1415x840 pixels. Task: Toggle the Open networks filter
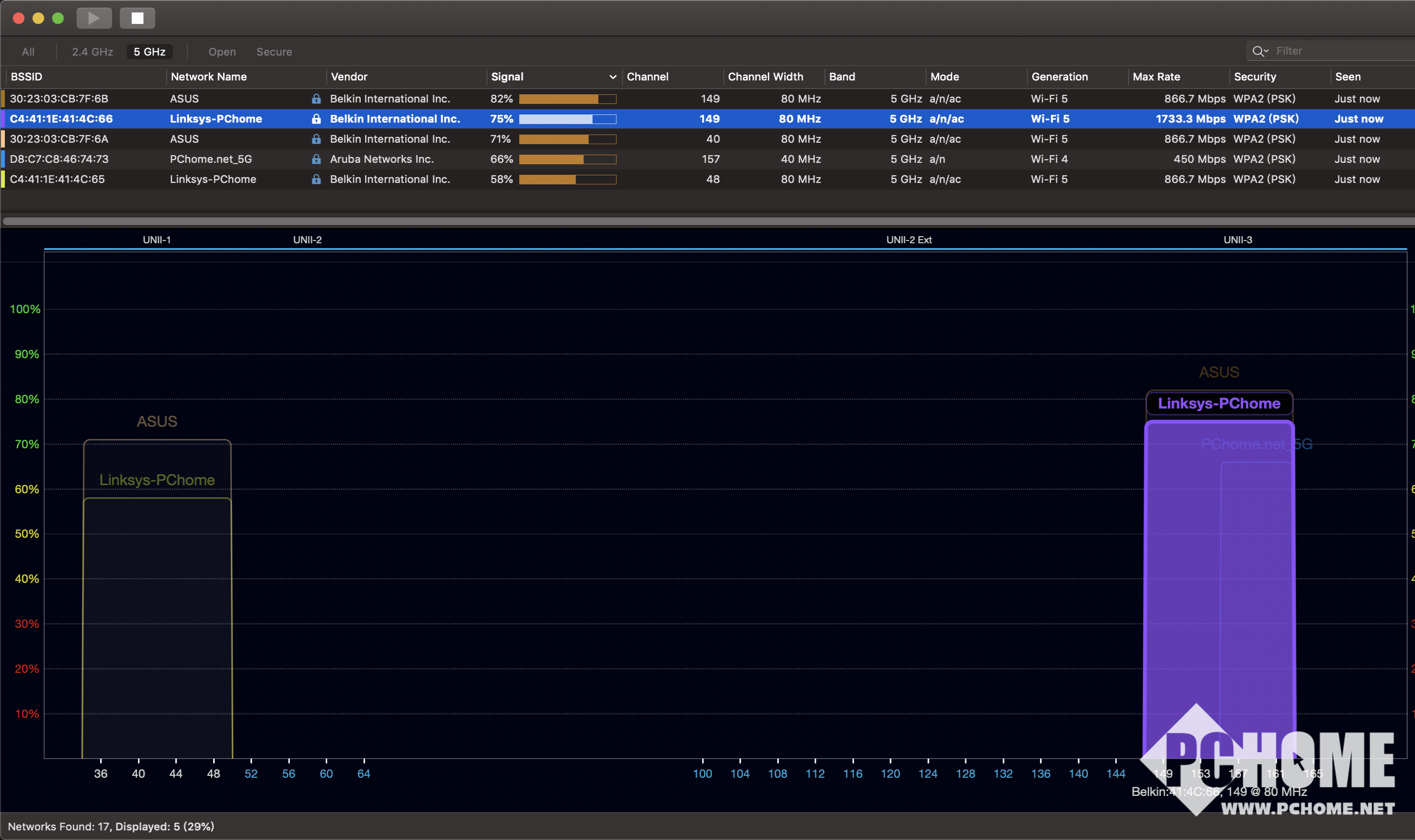click(x=222, y=52)
